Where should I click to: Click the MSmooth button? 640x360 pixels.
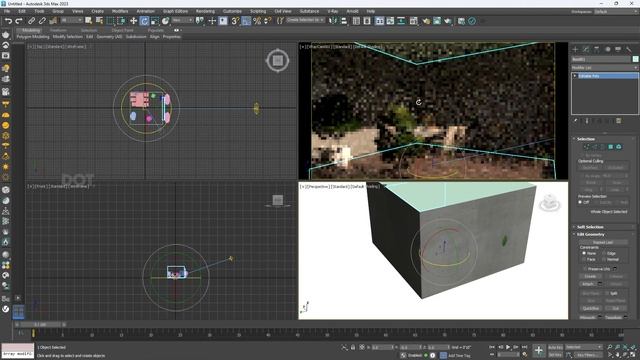click(x=588, y=317)
